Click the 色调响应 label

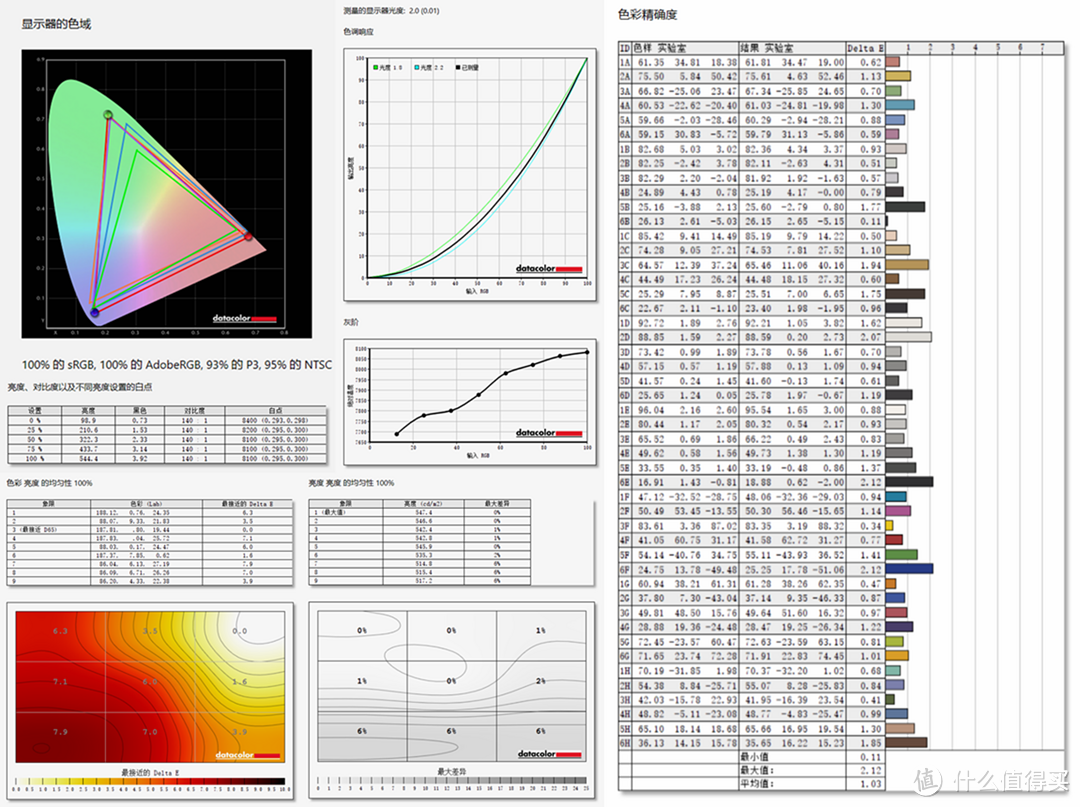[358, 32]
